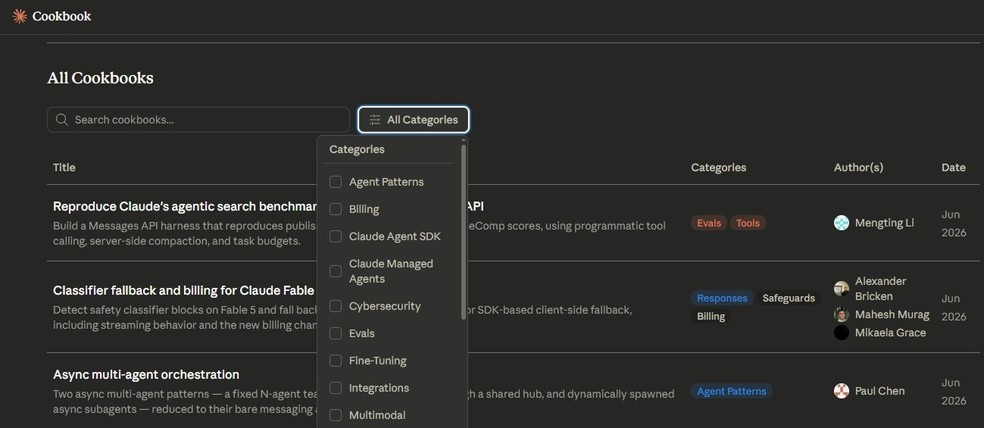Viewport: 984px width, 428px height.
Task: Click the Tools category tag
Action: pyautogui.click(x=748, y=223)
